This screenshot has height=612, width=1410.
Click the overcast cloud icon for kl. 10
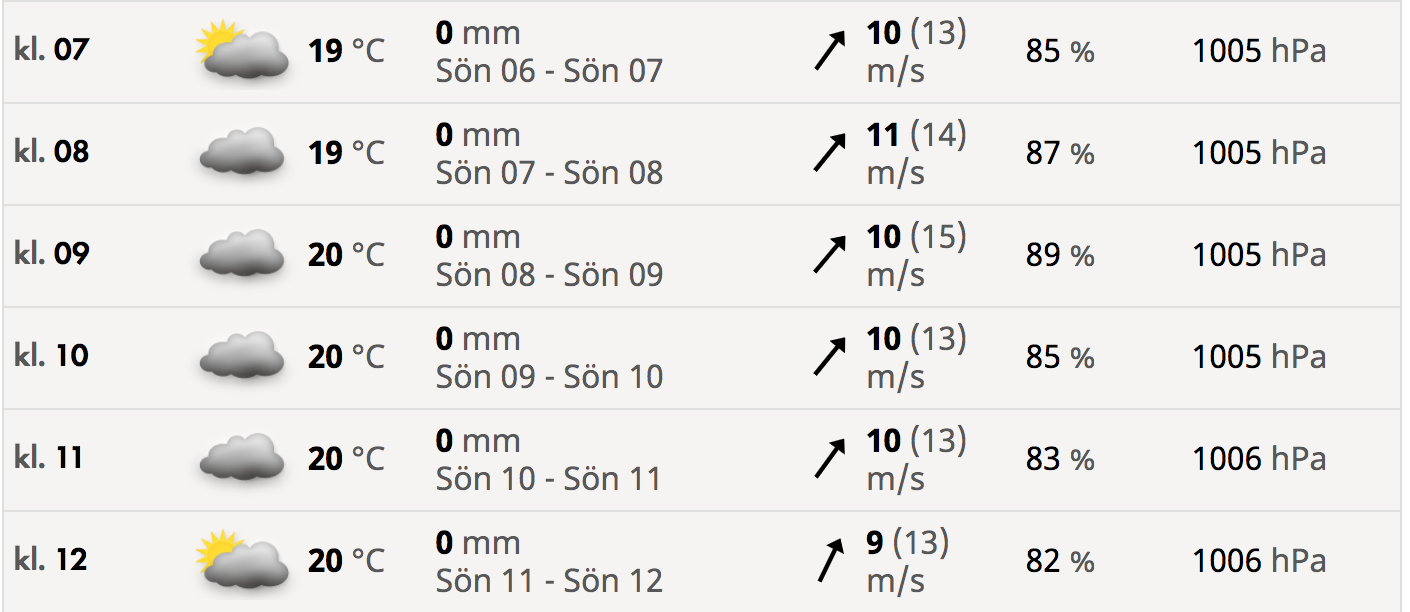[241, 357]
